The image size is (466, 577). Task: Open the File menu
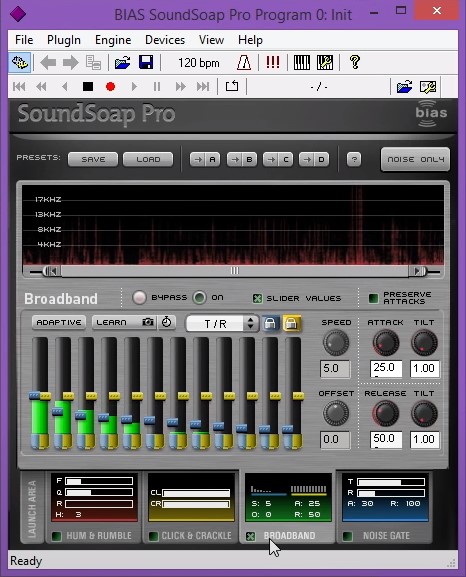point(24,40)
